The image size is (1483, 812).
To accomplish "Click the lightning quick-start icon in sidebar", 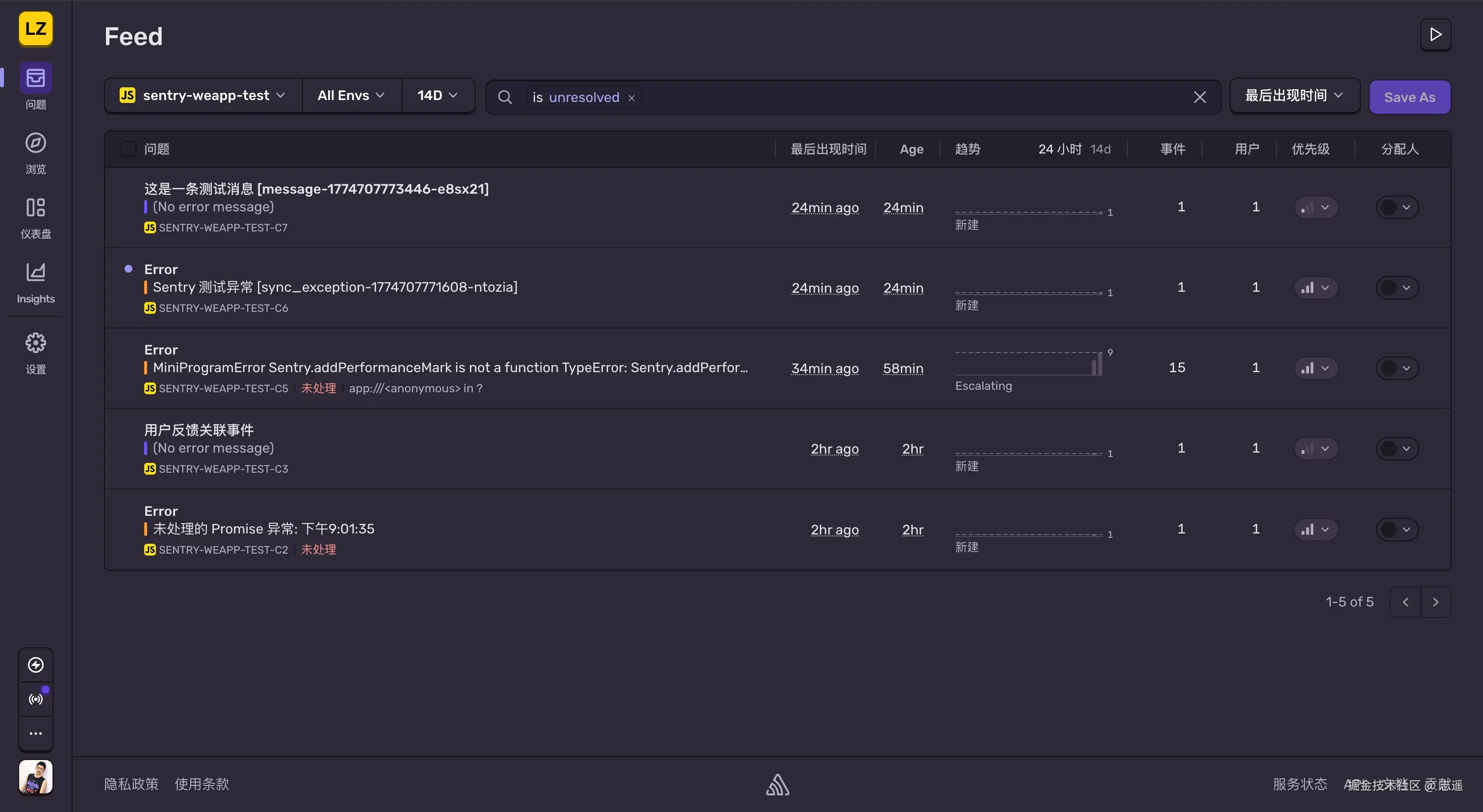I will click(35, 665).
